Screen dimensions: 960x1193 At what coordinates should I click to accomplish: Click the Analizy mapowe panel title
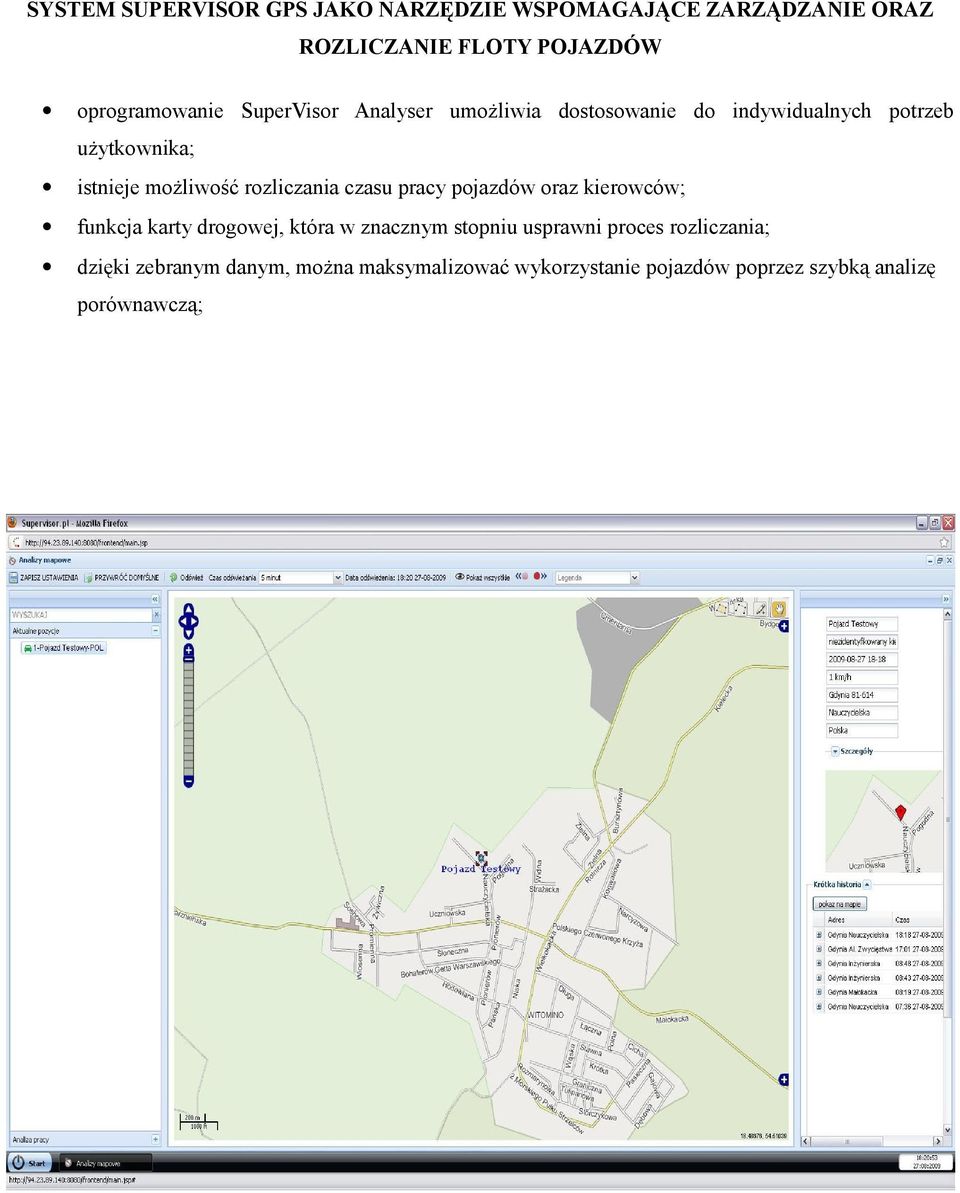pos(45,560)
